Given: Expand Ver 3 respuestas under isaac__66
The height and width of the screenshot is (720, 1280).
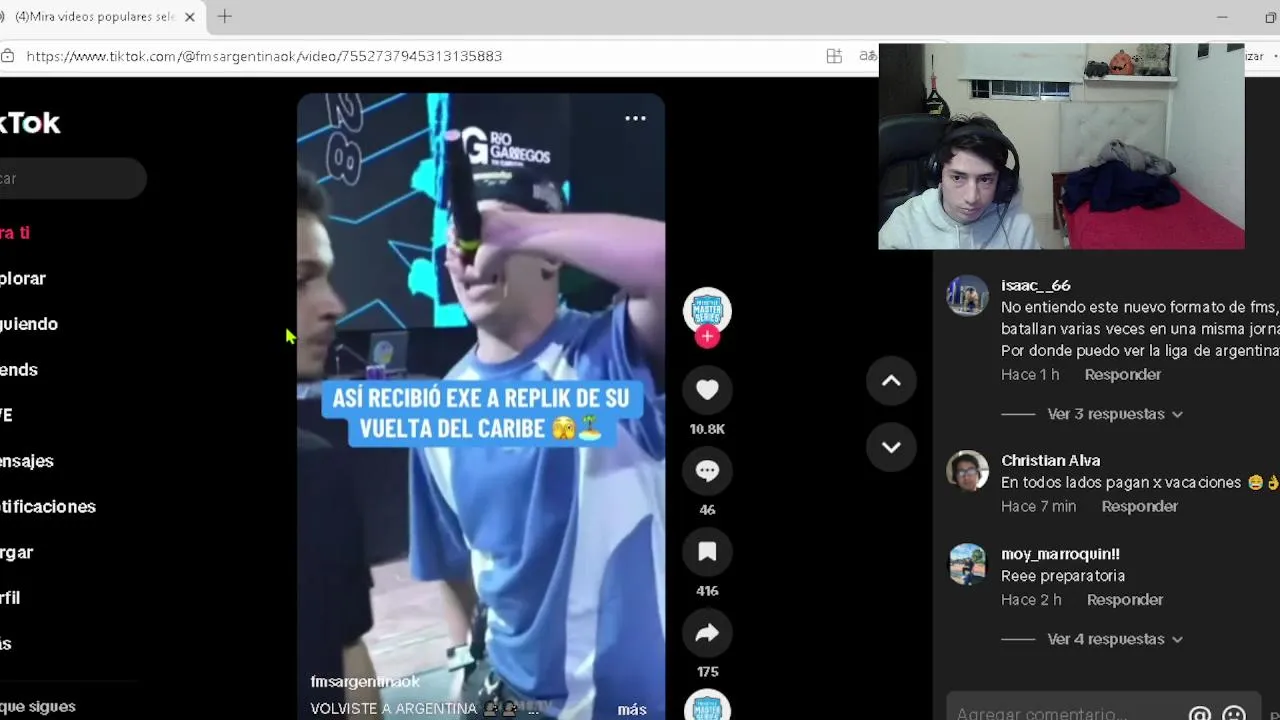Looking at the screenshot, I should point(1115,414).
